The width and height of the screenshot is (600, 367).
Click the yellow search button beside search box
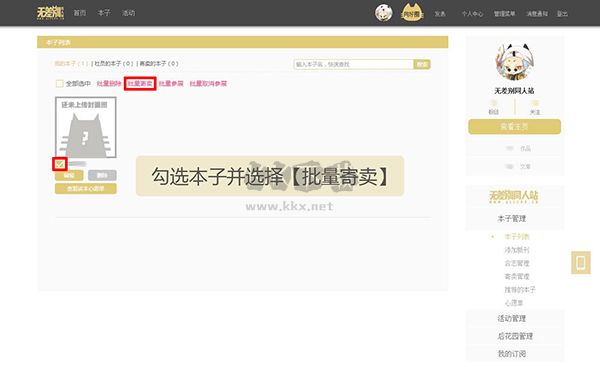pos(422,64)
